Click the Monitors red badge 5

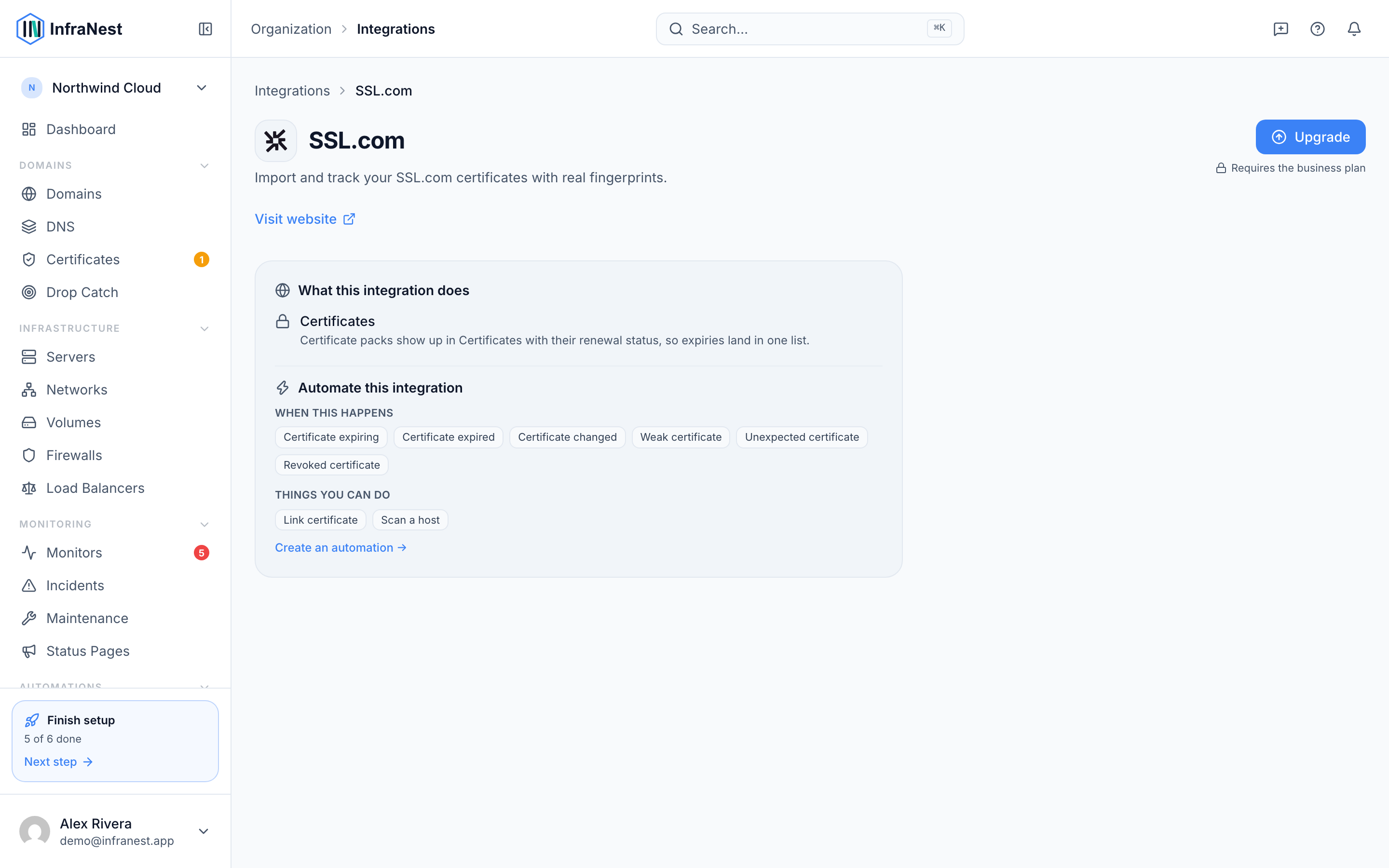(202, 553)
